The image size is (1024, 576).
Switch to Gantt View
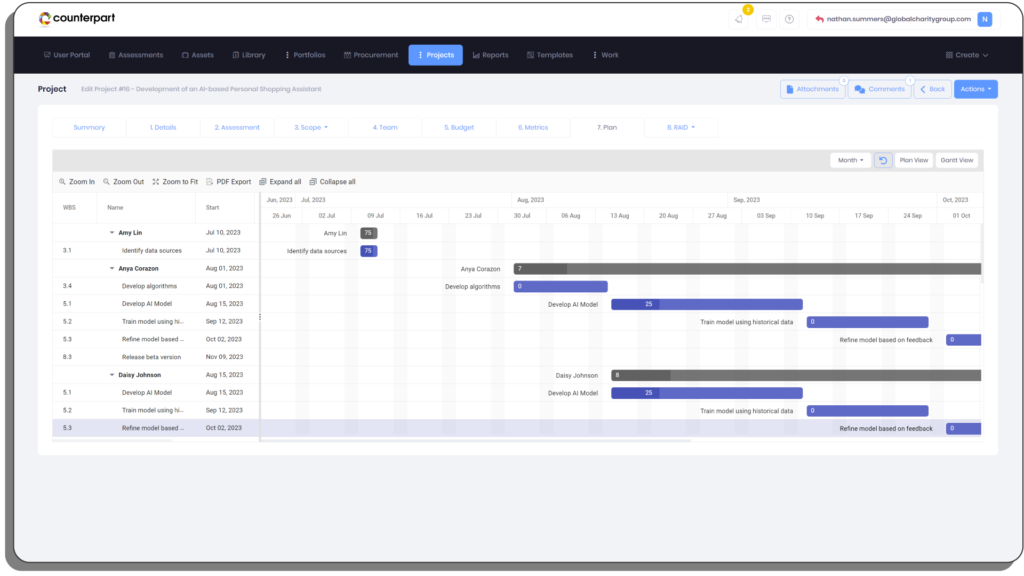(x=957, y=160)
